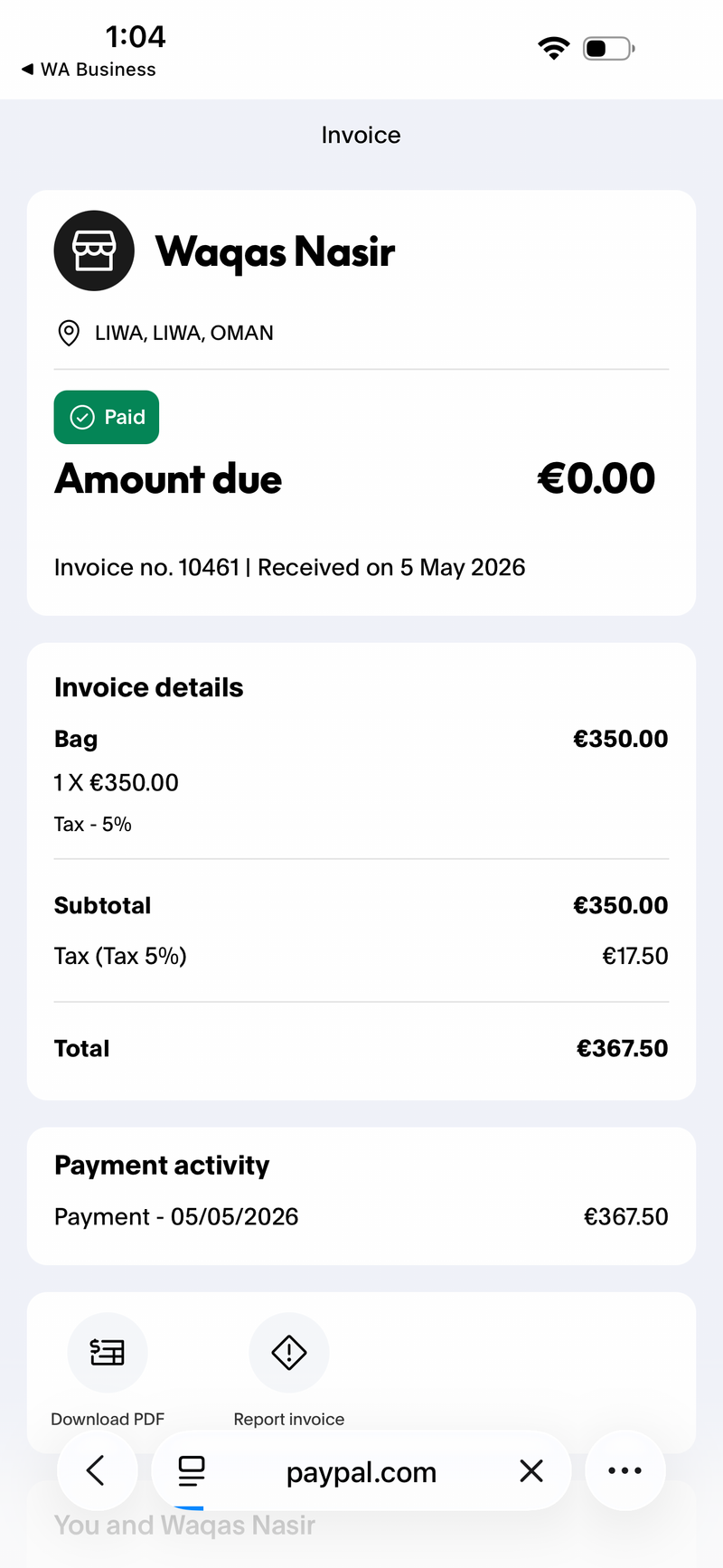The image size is (723, 1568).
Task: Tap the green Paid status badge
Action: (107, 417)
